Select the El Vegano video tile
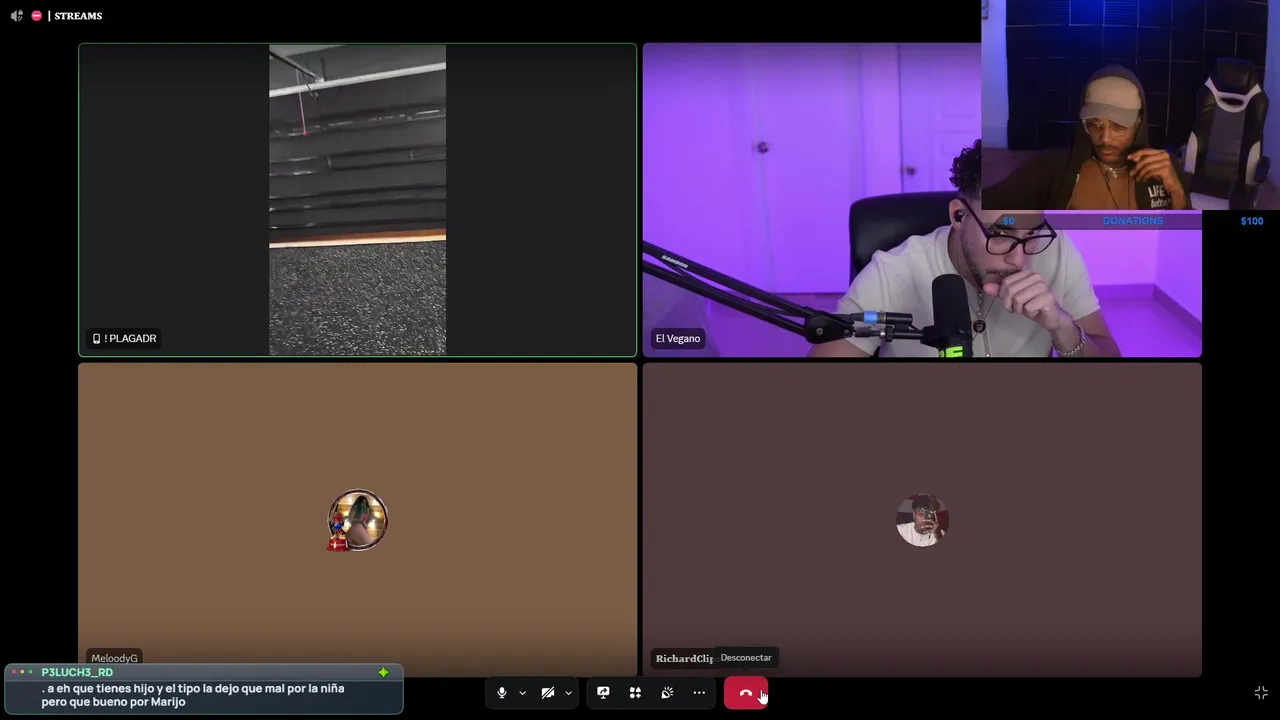The image size is (1280, 720). [922, 200]
